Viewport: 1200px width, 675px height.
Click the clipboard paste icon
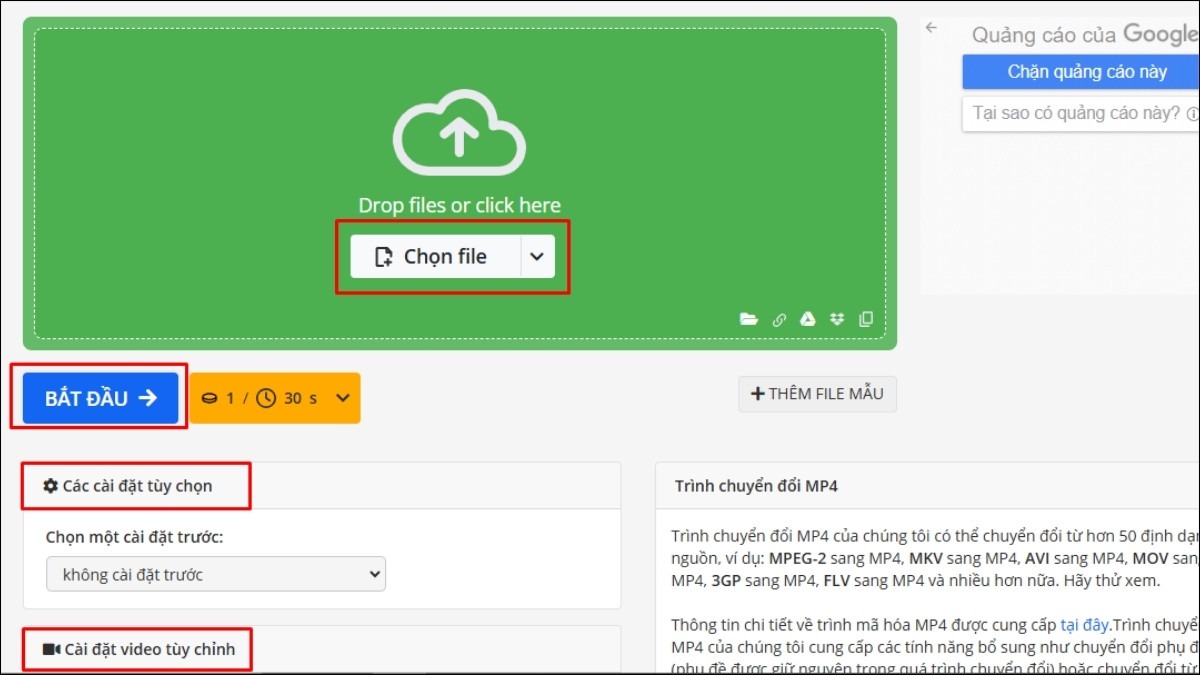coord(866,320)
